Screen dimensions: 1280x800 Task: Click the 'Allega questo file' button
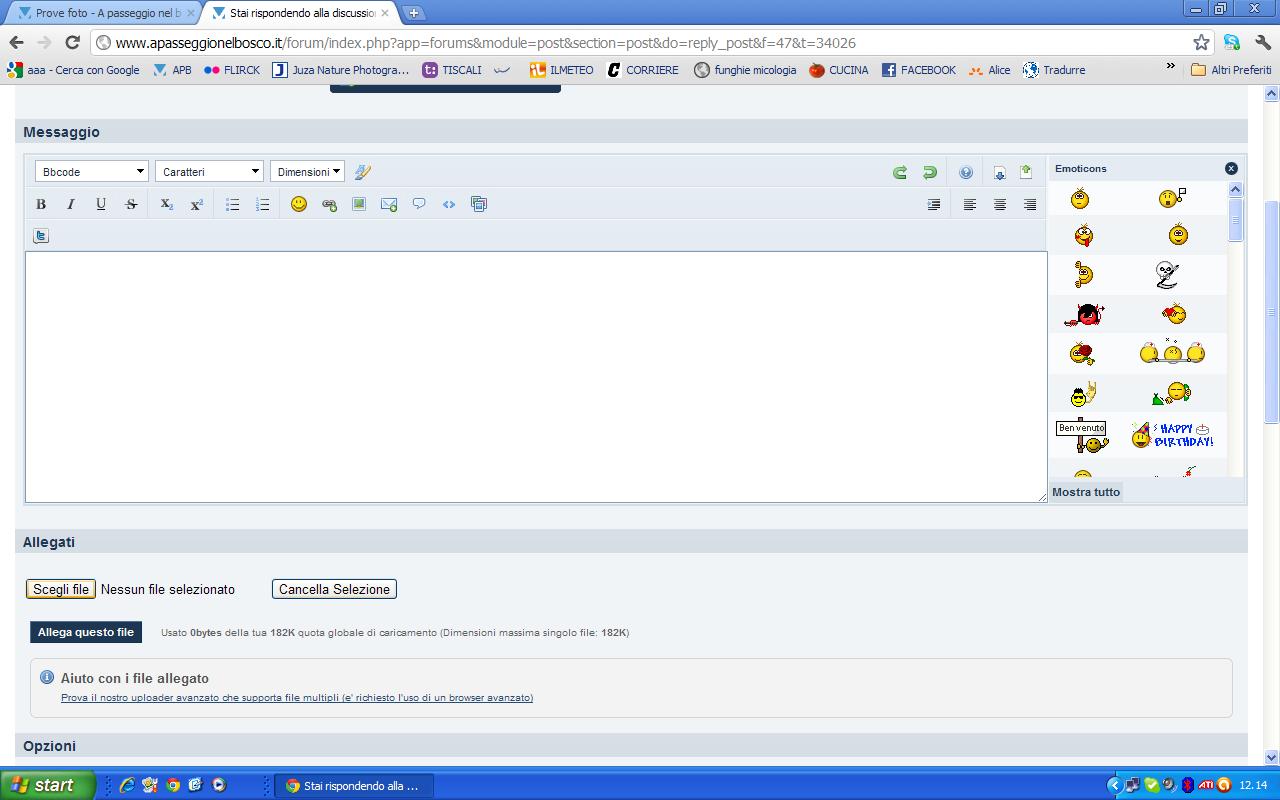86,632
